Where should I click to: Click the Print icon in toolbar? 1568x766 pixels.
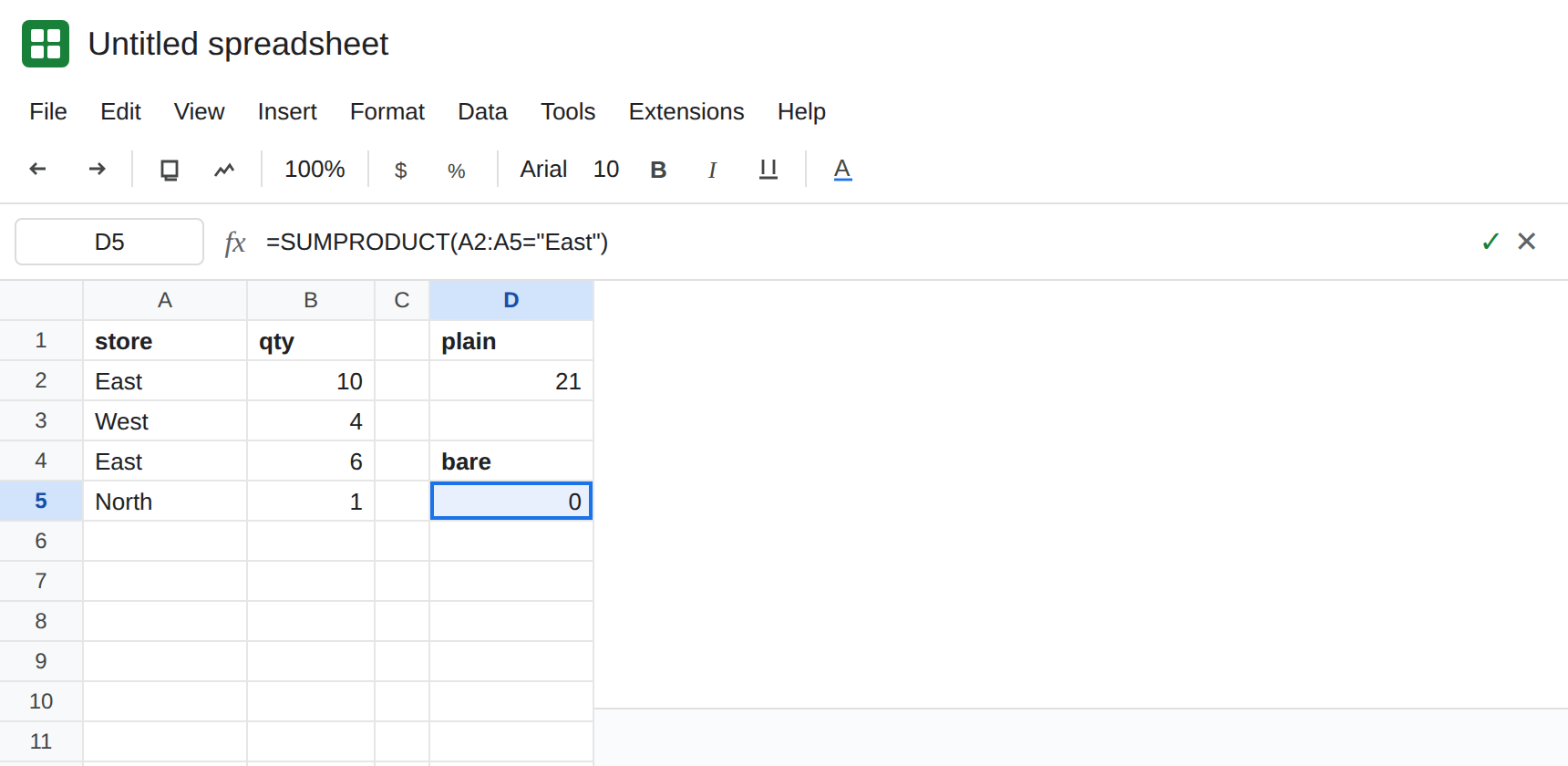tap(170, 170)
